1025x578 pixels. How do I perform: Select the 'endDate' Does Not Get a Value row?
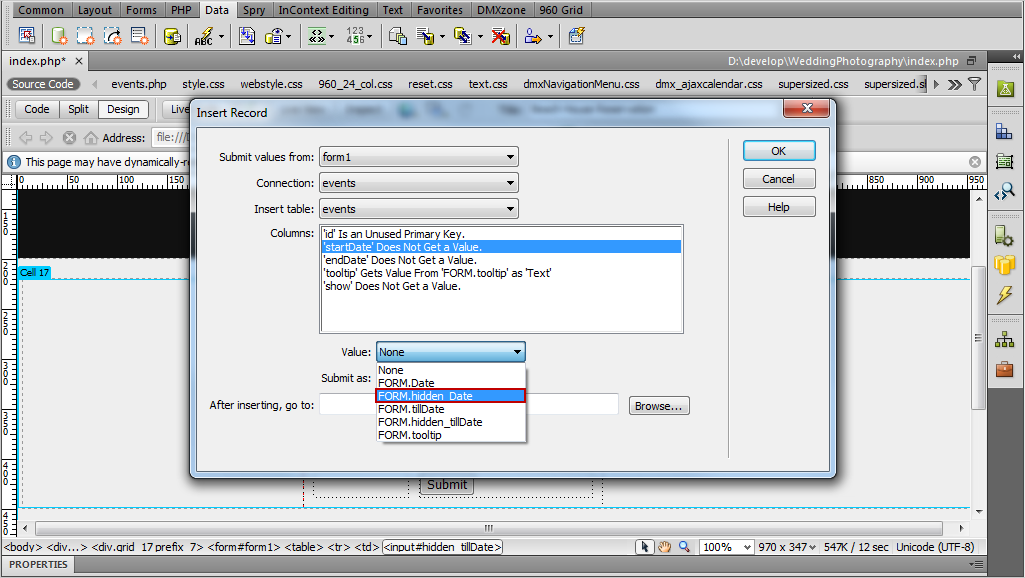(x=501, y=260)
